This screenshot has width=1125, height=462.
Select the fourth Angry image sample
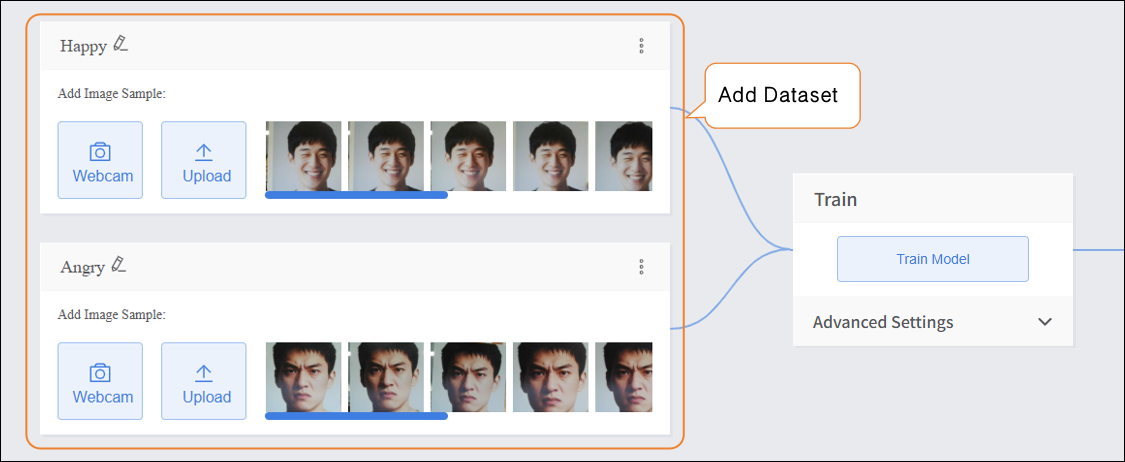[x=550, y=376]
